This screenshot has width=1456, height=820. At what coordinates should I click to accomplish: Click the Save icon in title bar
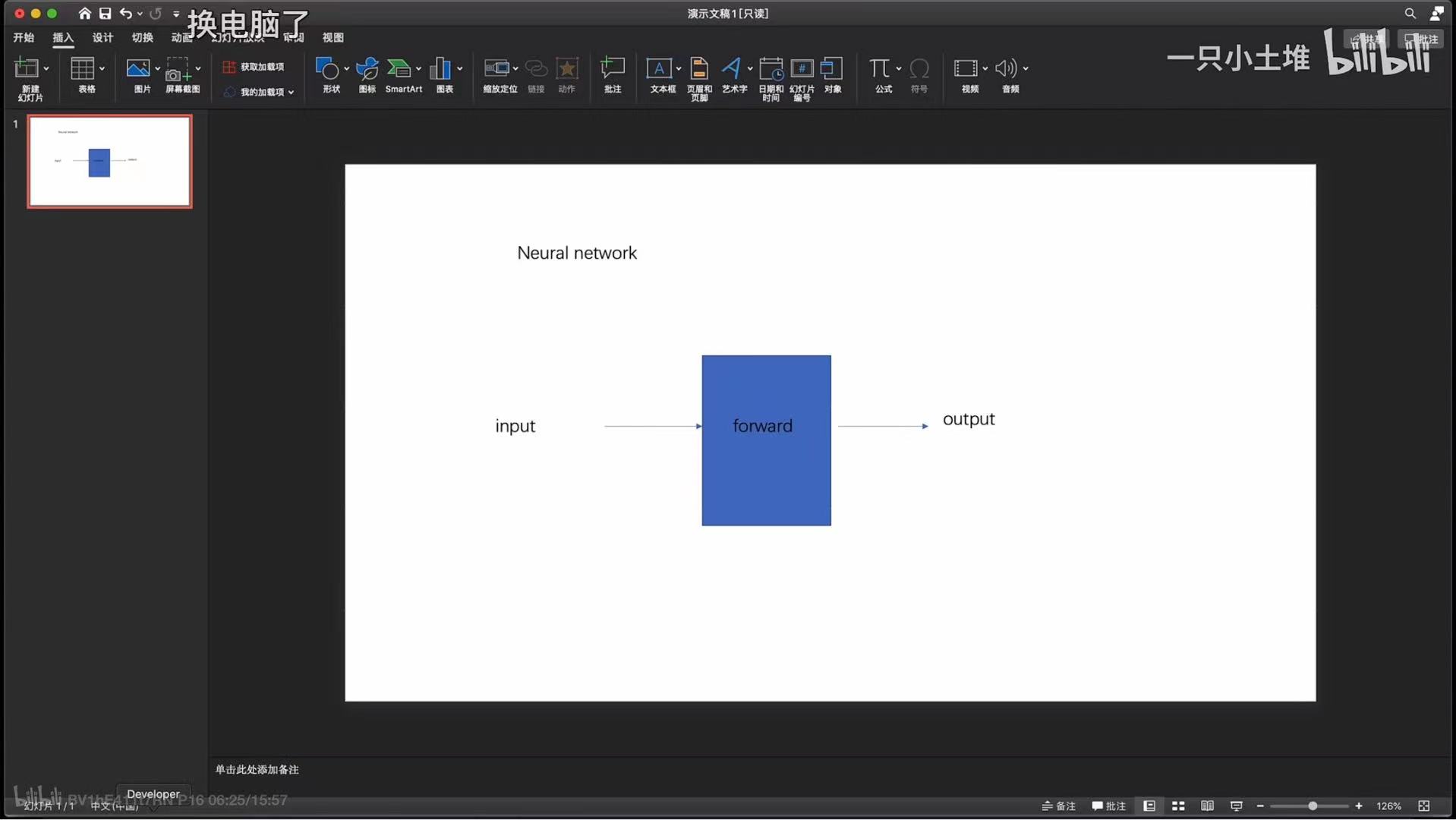coord(105,14)
